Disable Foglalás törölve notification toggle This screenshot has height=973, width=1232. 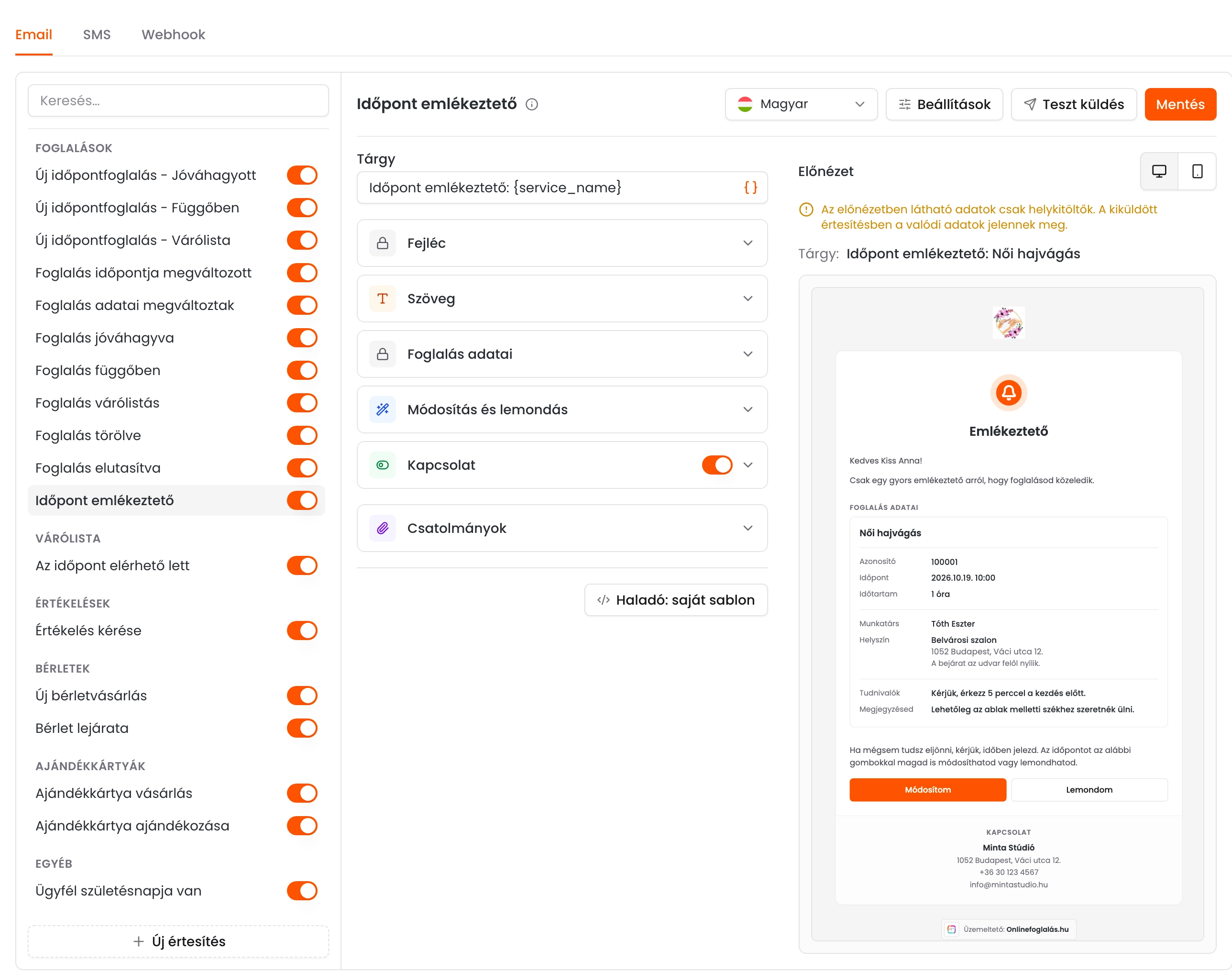coord(302,435)
